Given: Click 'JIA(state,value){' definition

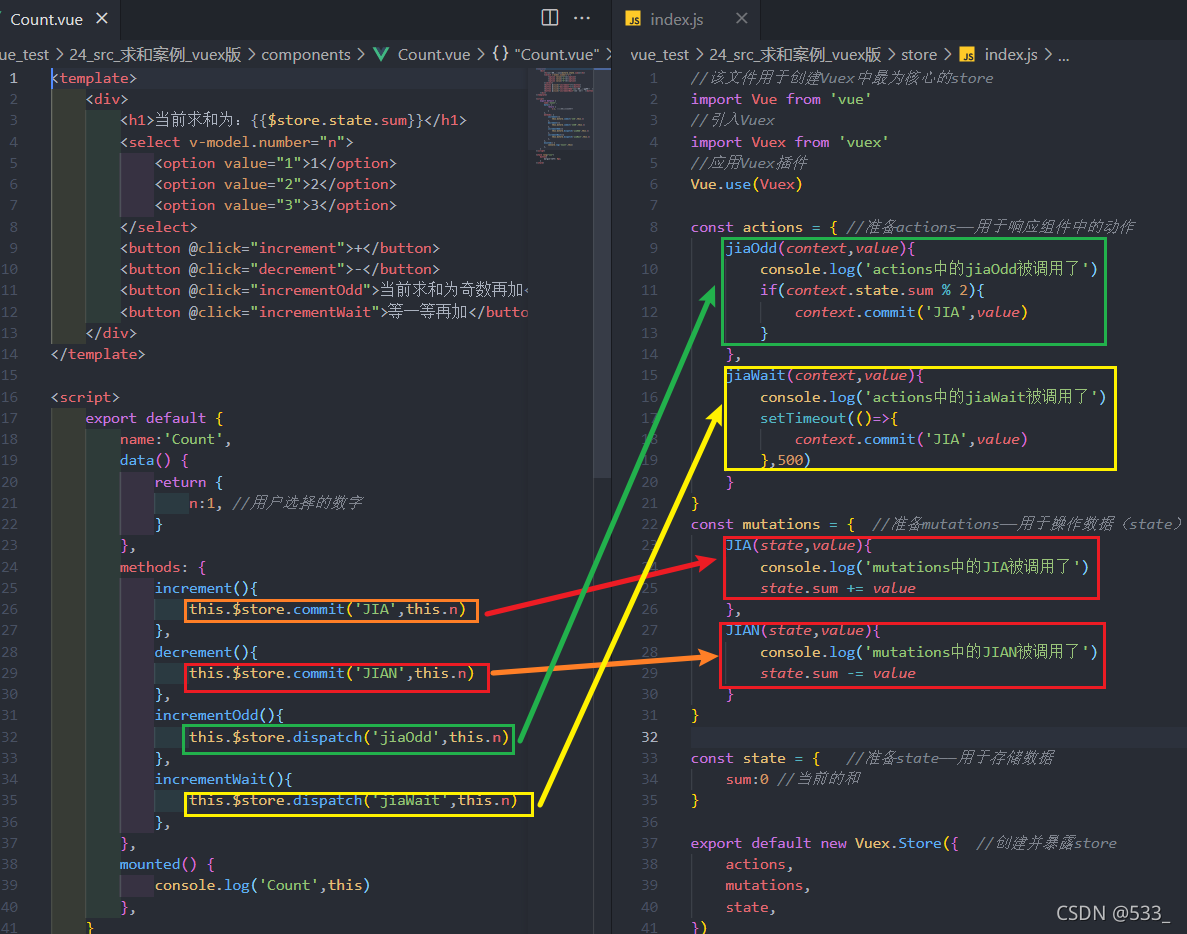Looking at the screenshot, I should point(799,546).
